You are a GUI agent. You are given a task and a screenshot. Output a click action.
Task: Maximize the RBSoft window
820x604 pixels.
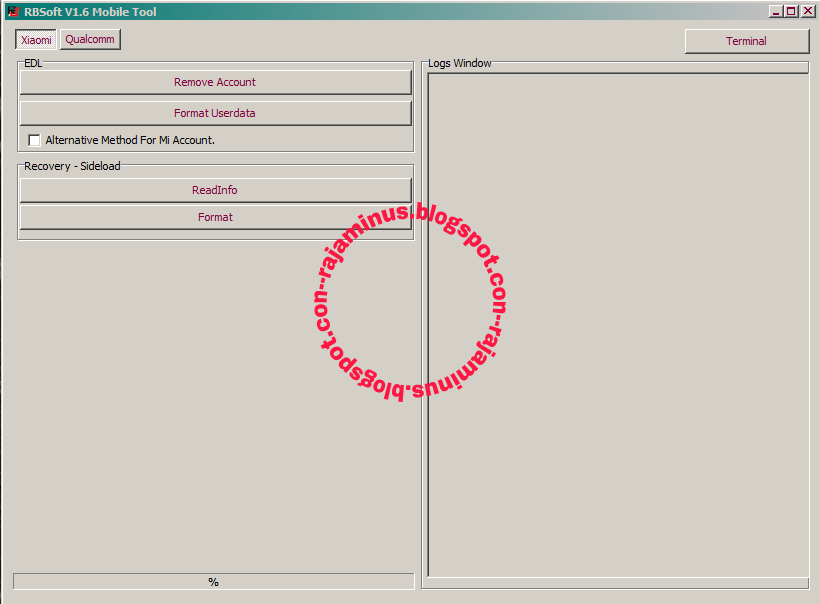[791, 12]
